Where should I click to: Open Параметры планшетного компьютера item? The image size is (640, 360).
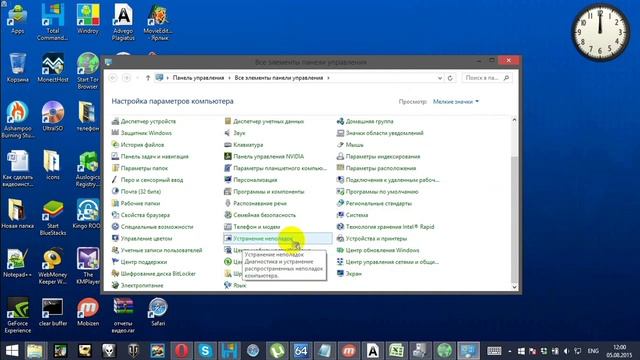pyautogui.click(x=276, y=168)
